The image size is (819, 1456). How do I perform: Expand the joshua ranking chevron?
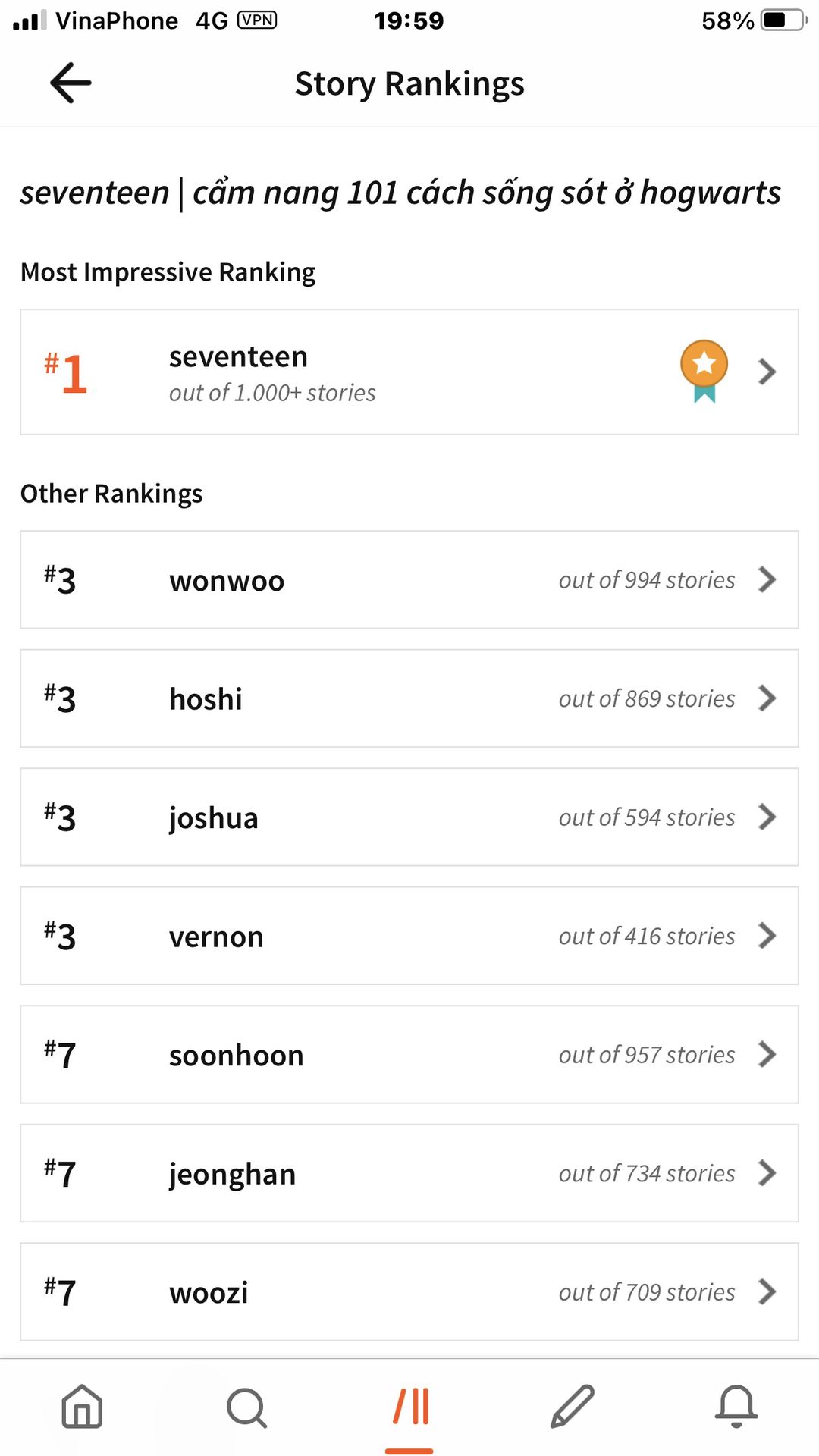pyautogui.click(x=767, y=817)
